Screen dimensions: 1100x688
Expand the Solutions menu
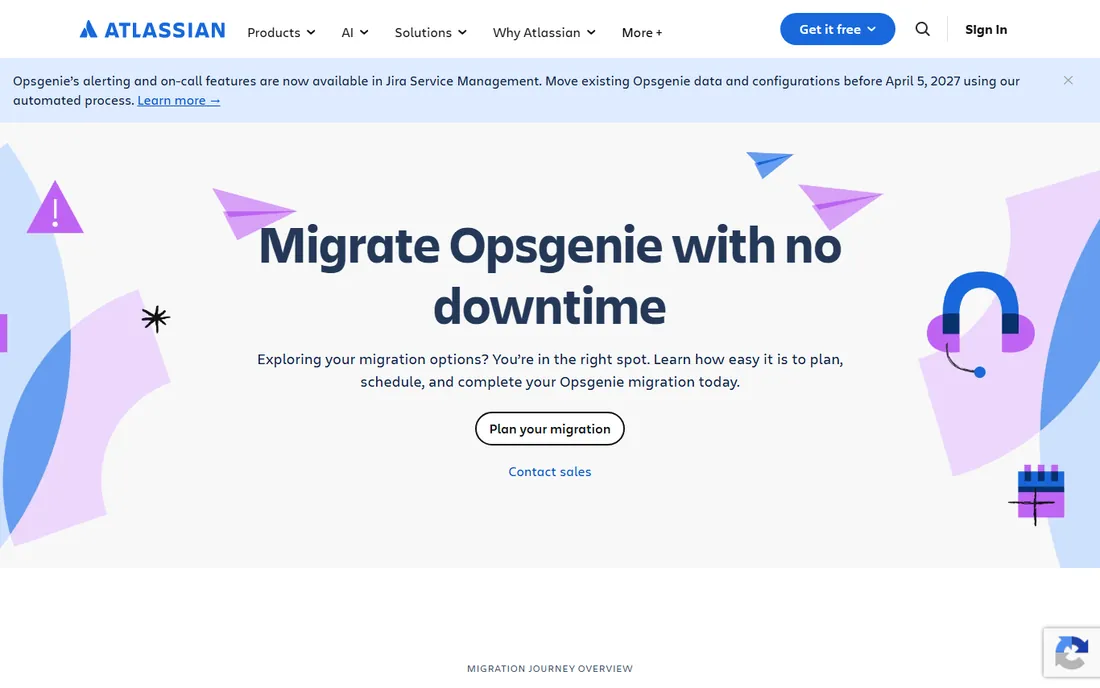tap(431, 32)
